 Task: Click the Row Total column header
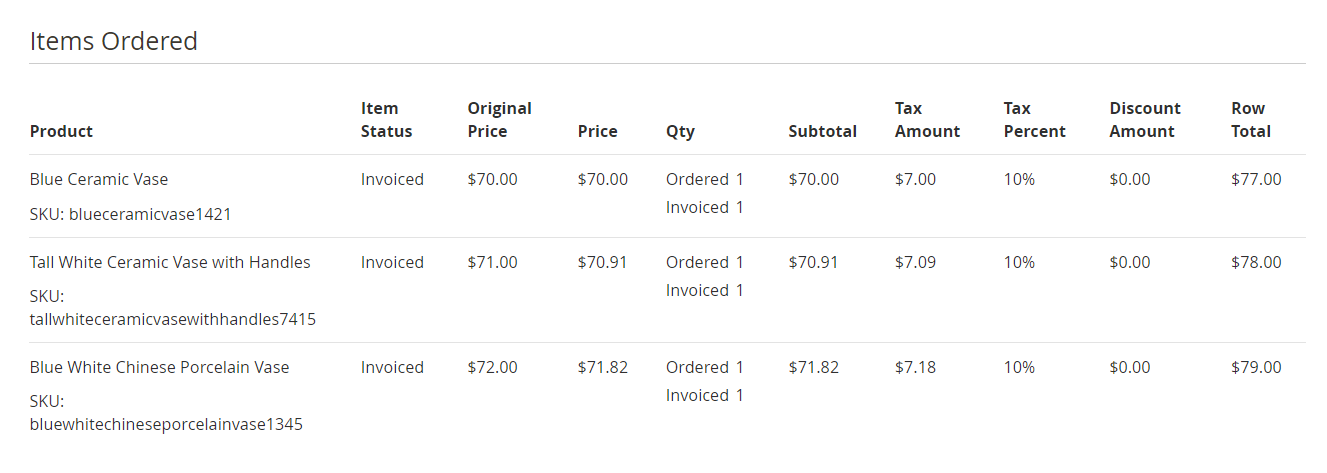click(1251, 120)
